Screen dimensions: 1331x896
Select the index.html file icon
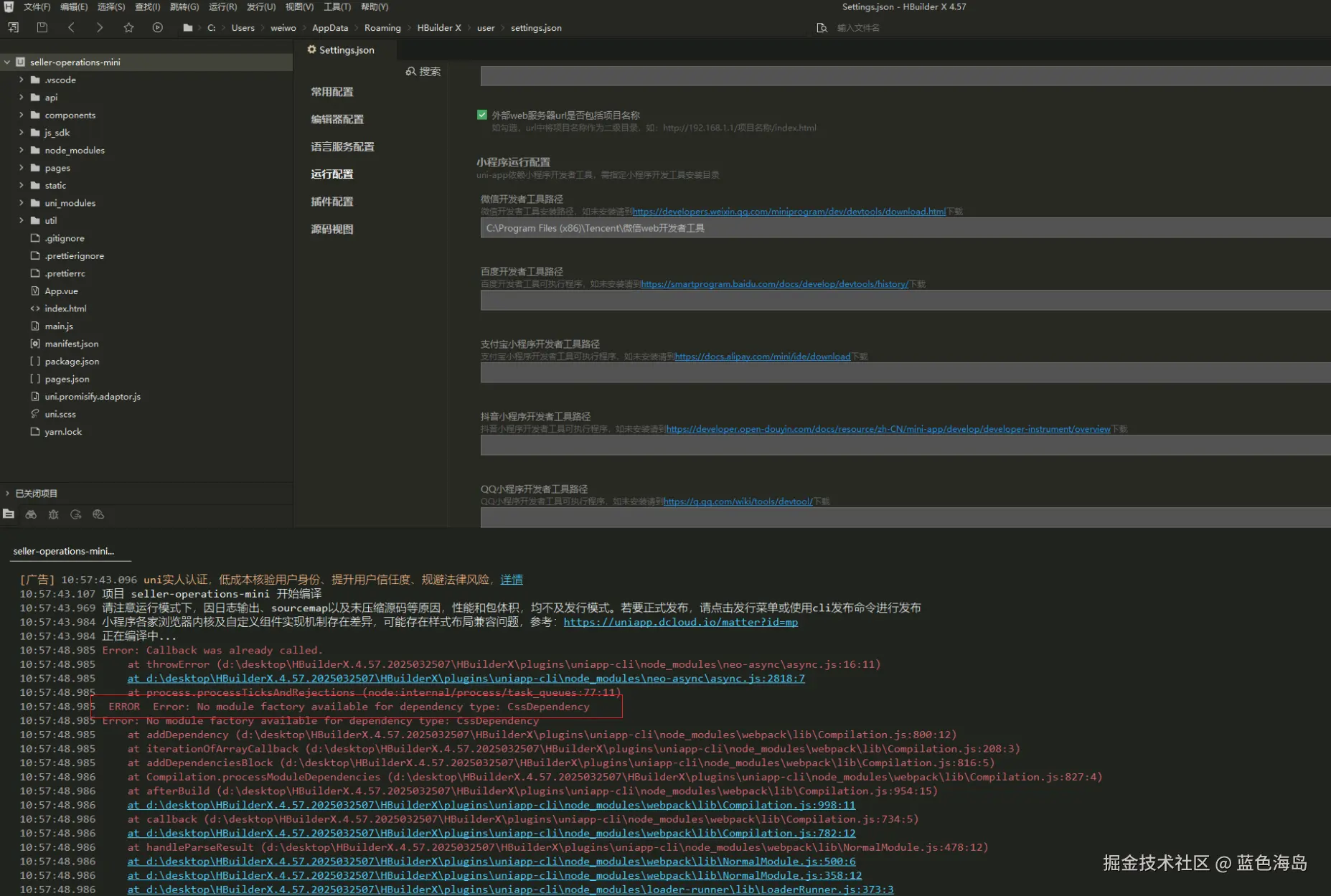tap(35, 308)
